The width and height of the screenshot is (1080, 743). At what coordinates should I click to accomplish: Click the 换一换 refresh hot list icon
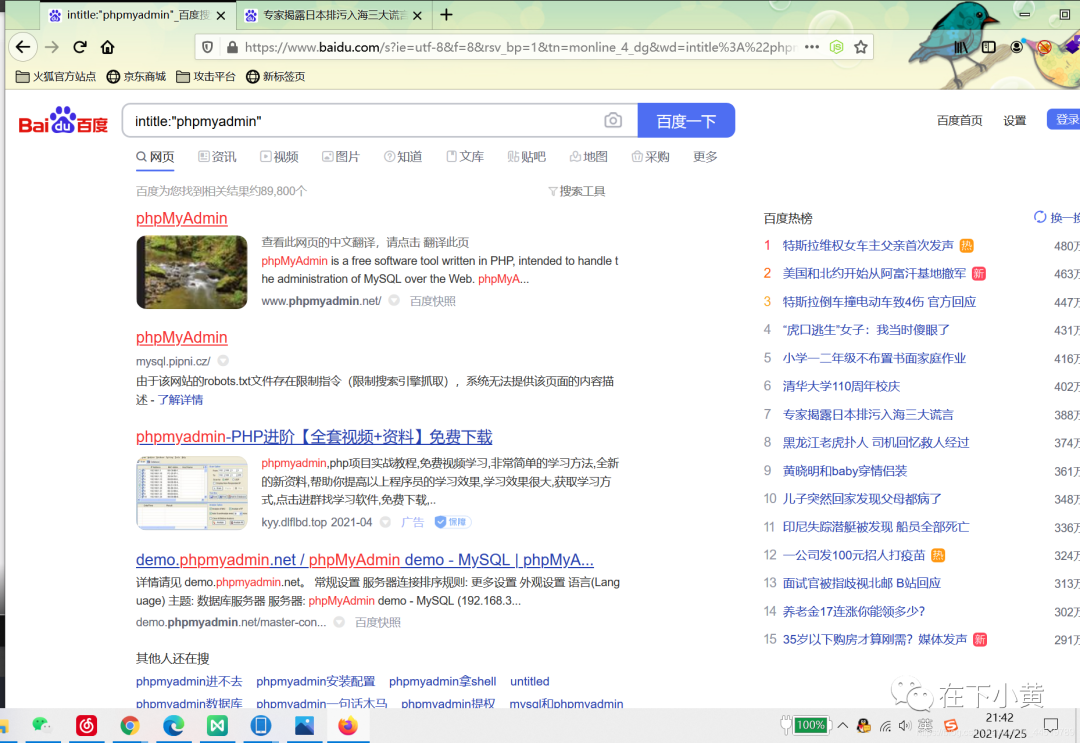tap(1040, 218)
